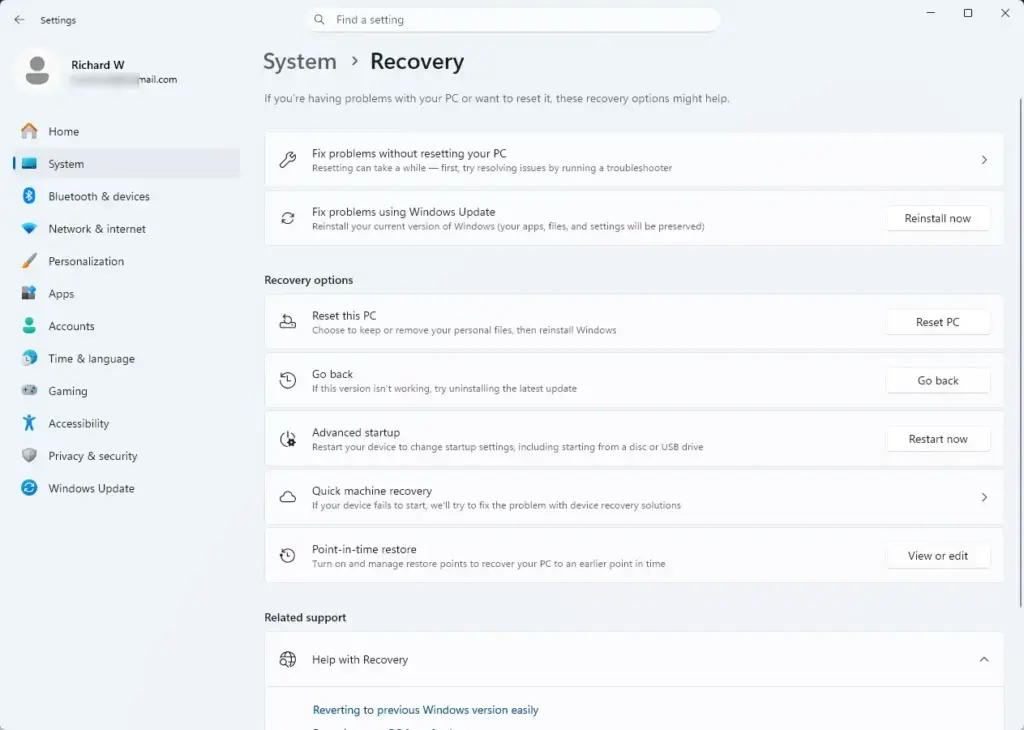The height and width of the screenshot is (730, 1024).
Task: Click the Bluetooth icon in sidebar
Action: (x=29, y=196)
